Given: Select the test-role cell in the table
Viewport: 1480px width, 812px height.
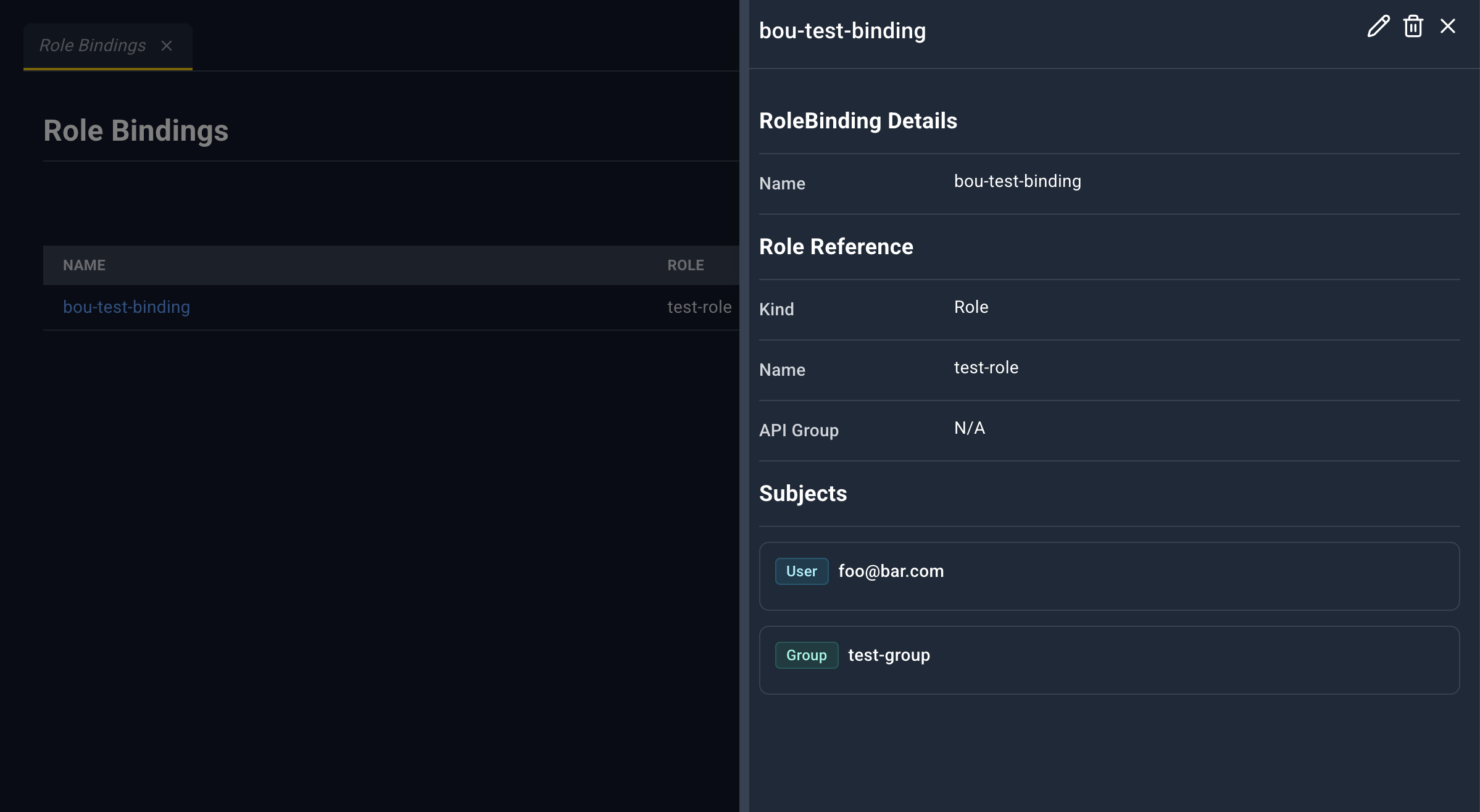Looking at the screenshot, I should 699,307.
